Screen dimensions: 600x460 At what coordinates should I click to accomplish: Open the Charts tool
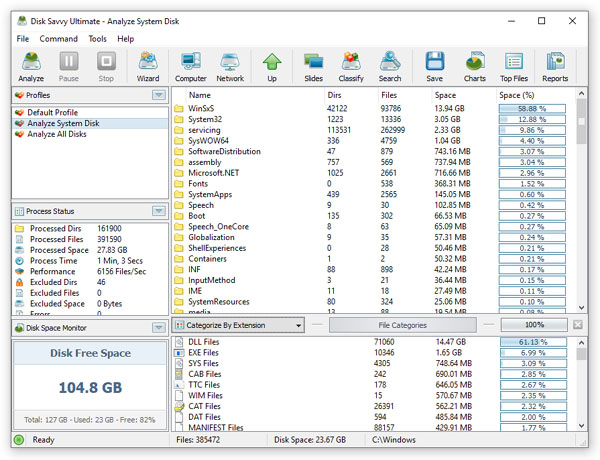[475, 67]
